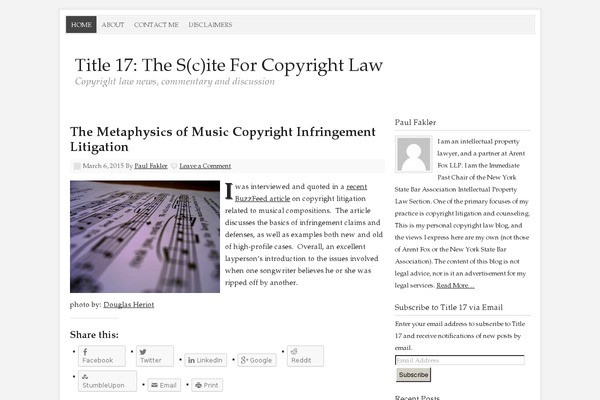Click the StumbleUpon logo icon
Image resolution: width=600 pixels, height=400 pixels.
click(x=85, y=377)
